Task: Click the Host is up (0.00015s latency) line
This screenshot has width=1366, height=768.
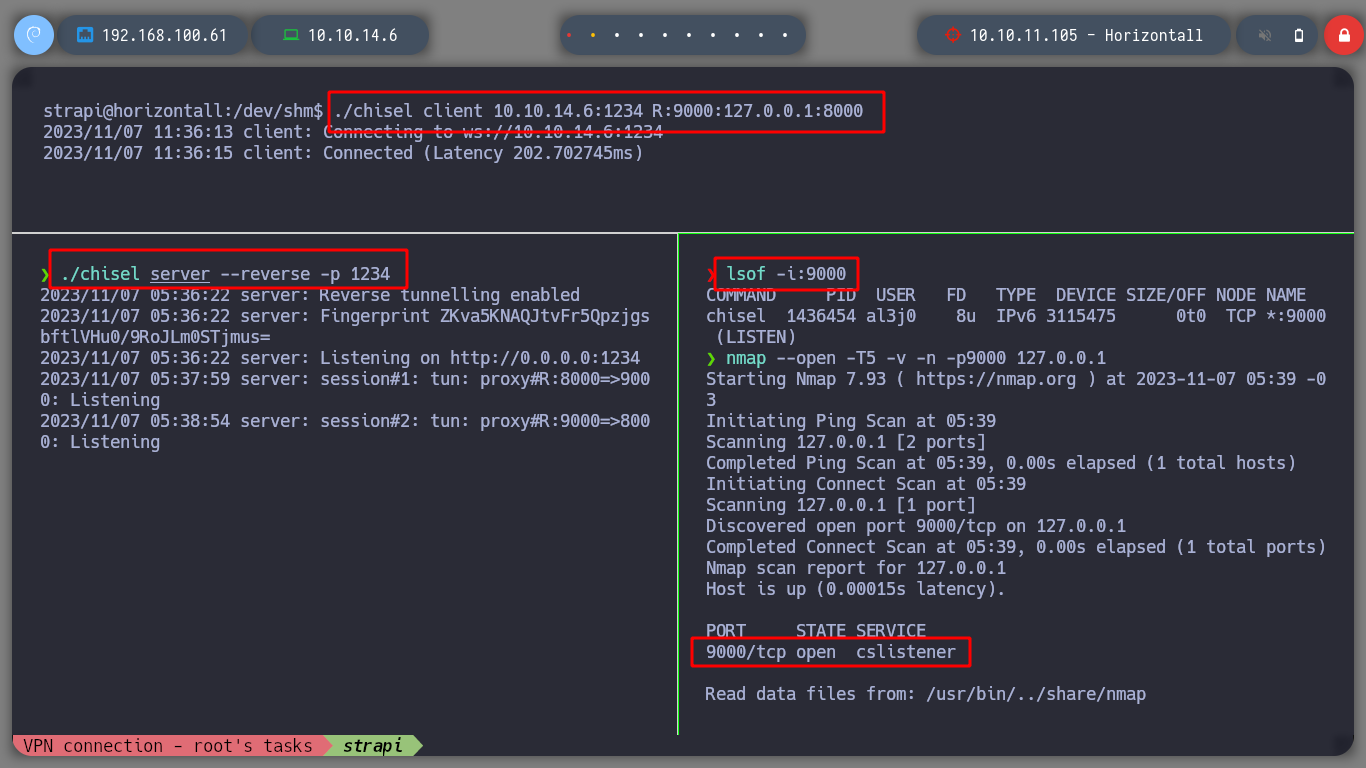Action: click(856, 589)
